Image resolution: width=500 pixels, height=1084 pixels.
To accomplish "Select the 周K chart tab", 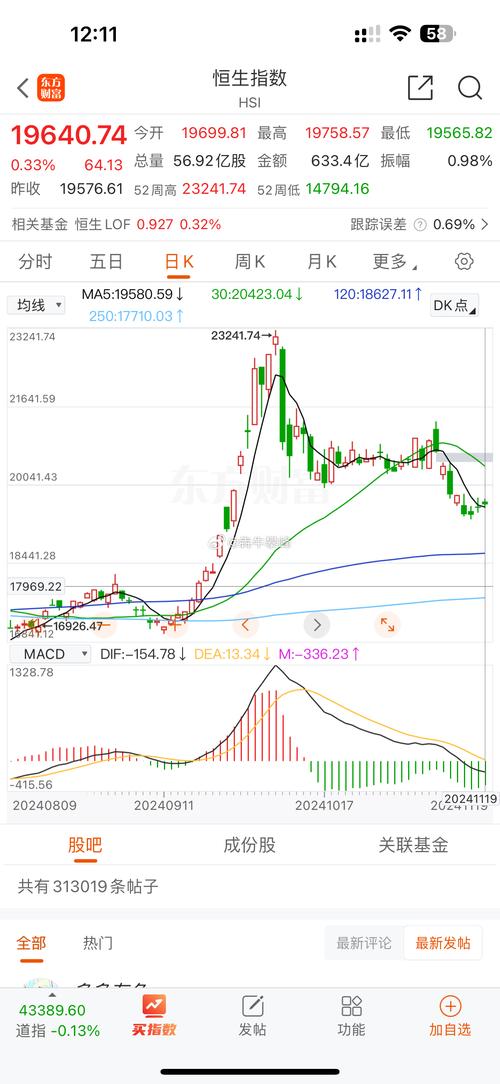I will [x=250, y=262].
